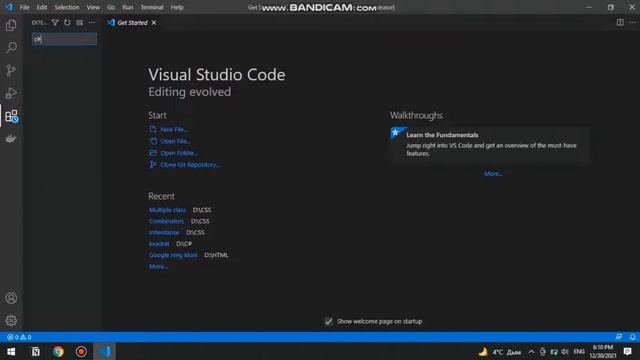Screen dimensions: 640x360
Task: Open the Run and Debug view
Action: [x=11, y=93]
